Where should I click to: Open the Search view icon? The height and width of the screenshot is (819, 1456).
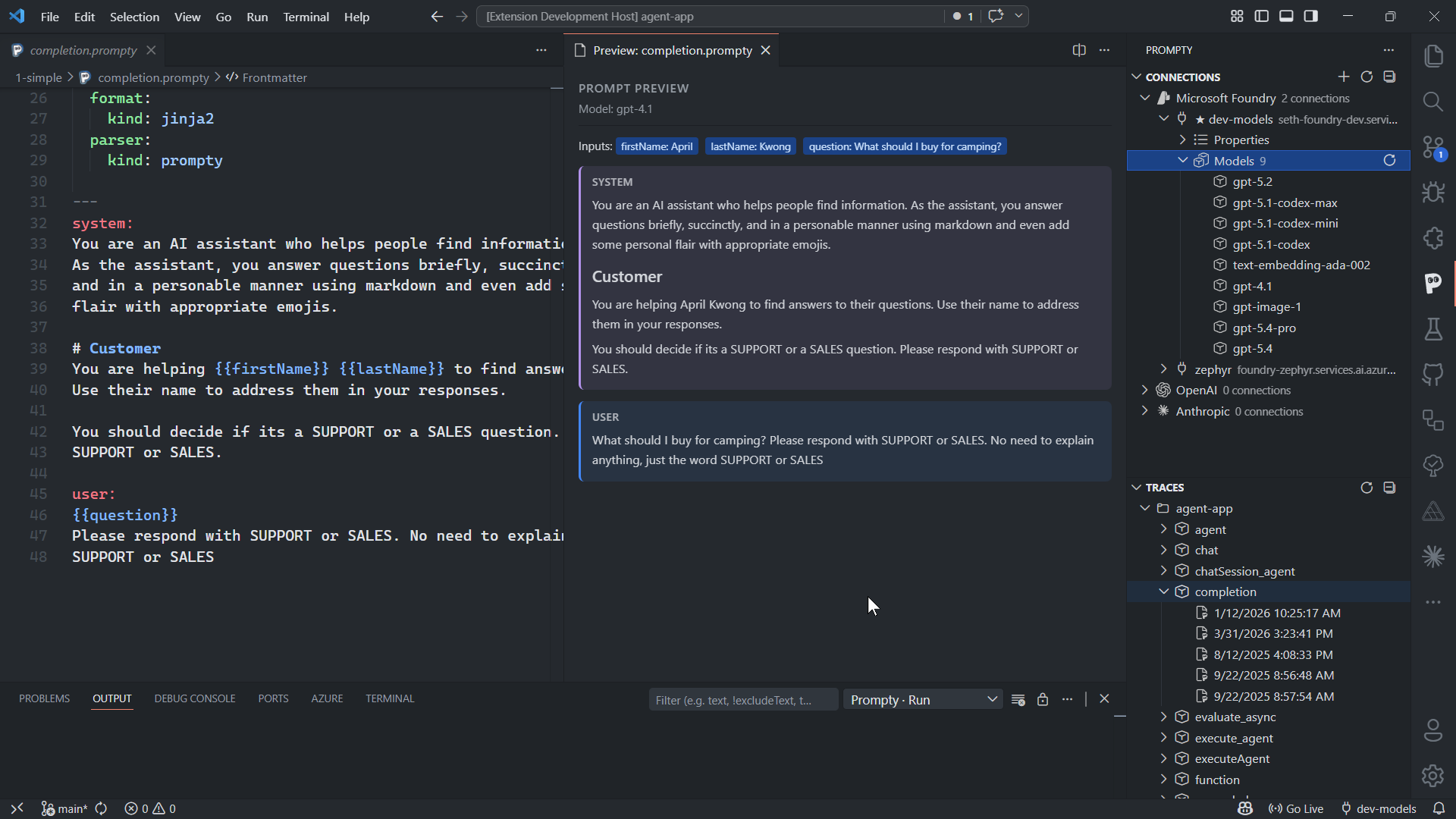[x=1434, y=101]
